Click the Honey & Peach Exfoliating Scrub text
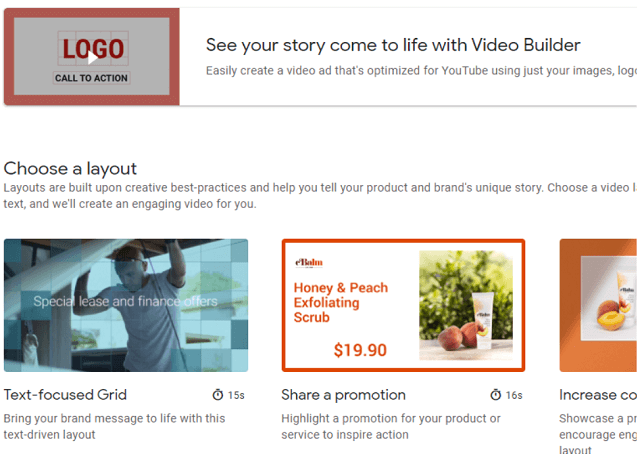This screenshot has height=460, width=640. pyautogui.click(x=341, y=302)
